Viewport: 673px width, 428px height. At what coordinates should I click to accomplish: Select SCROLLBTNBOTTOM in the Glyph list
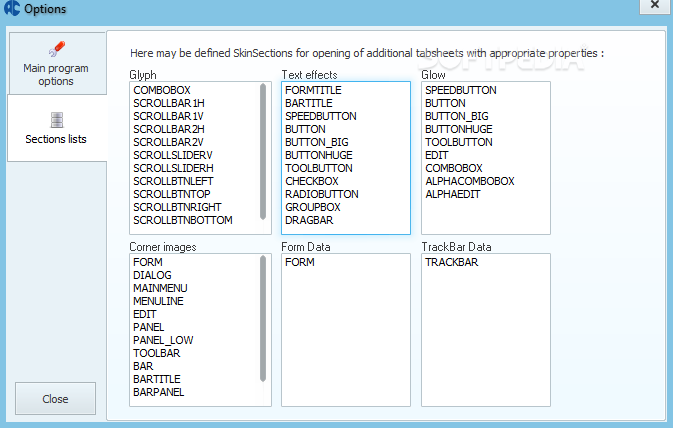tap(183, 220)
